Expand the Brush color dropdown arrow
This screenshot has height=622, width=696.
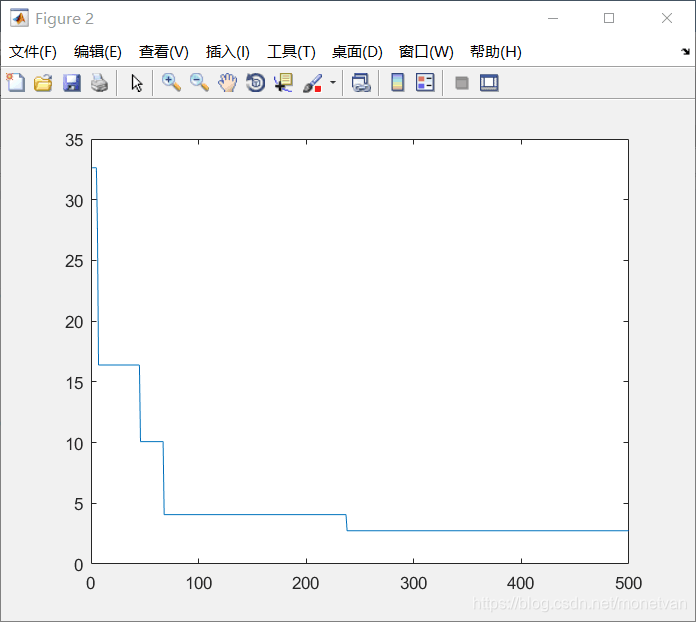tap(332, 83)
